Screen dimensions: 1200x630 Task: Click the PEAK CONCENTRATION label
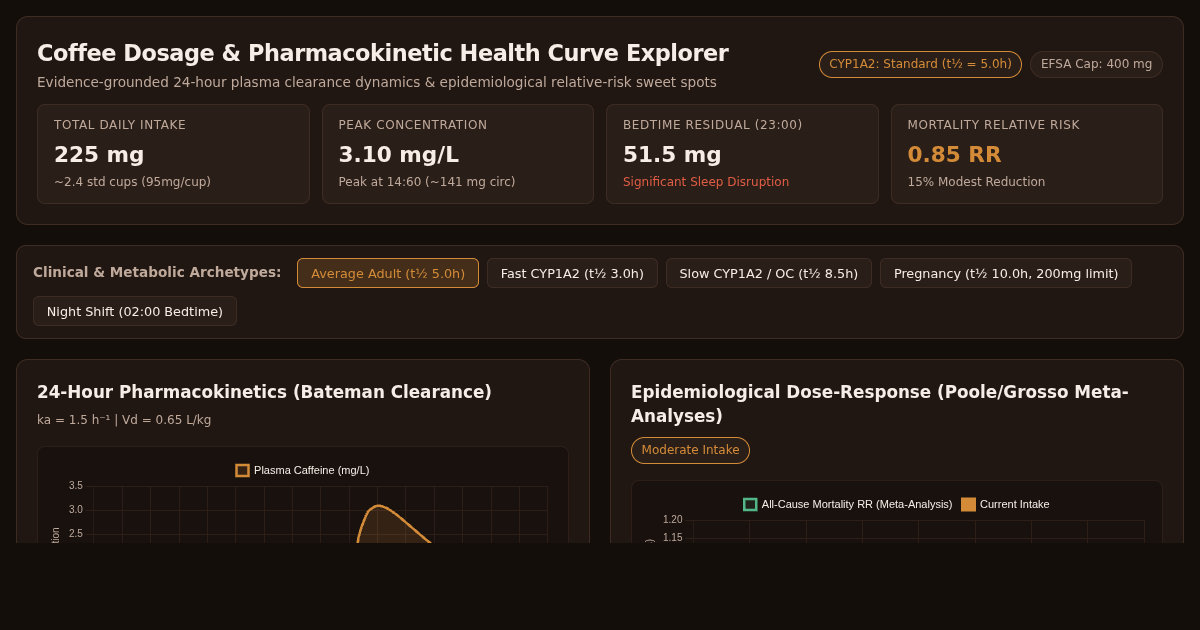pos(413,125)
